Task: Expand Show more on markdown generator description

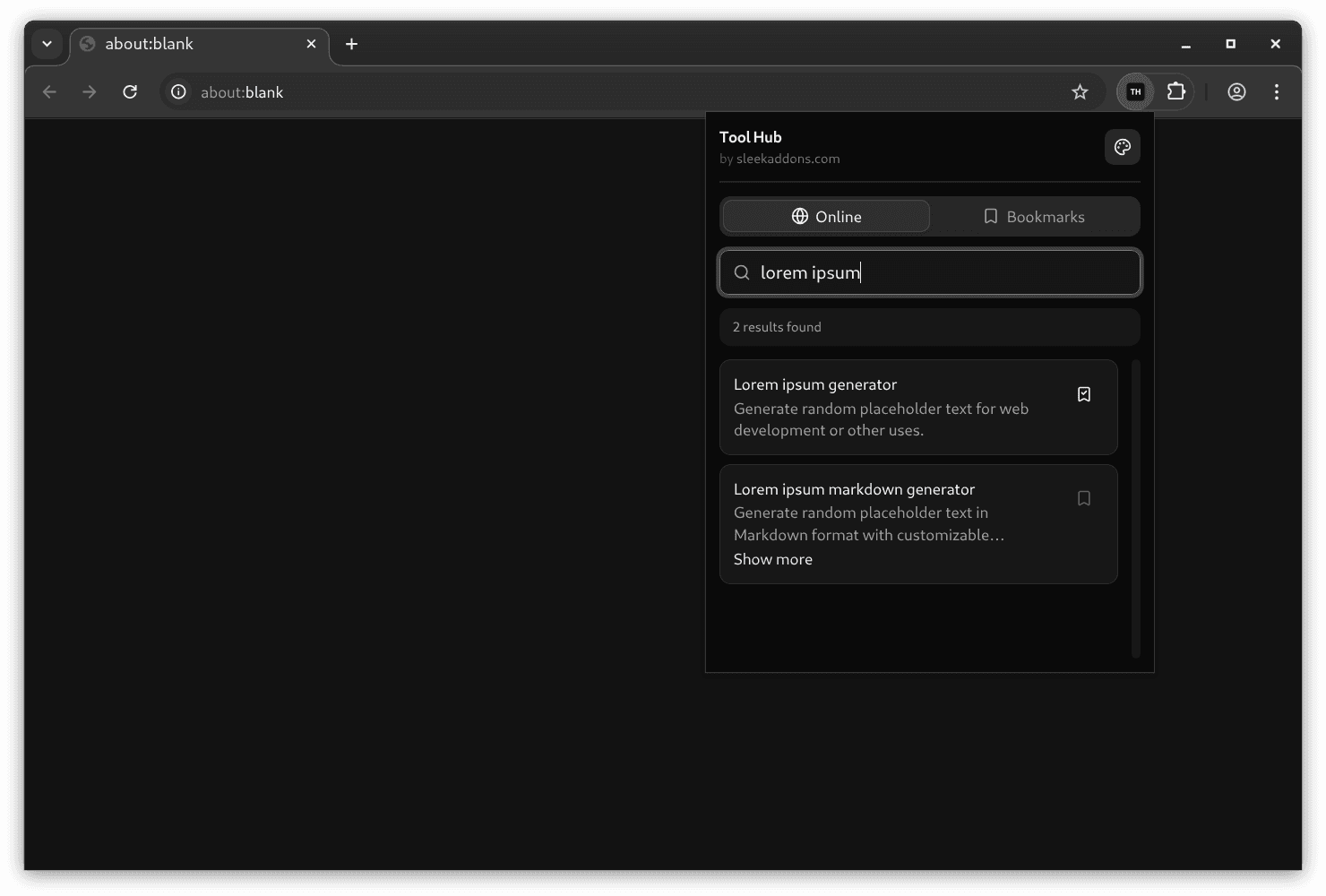Action: coord(772,558)
